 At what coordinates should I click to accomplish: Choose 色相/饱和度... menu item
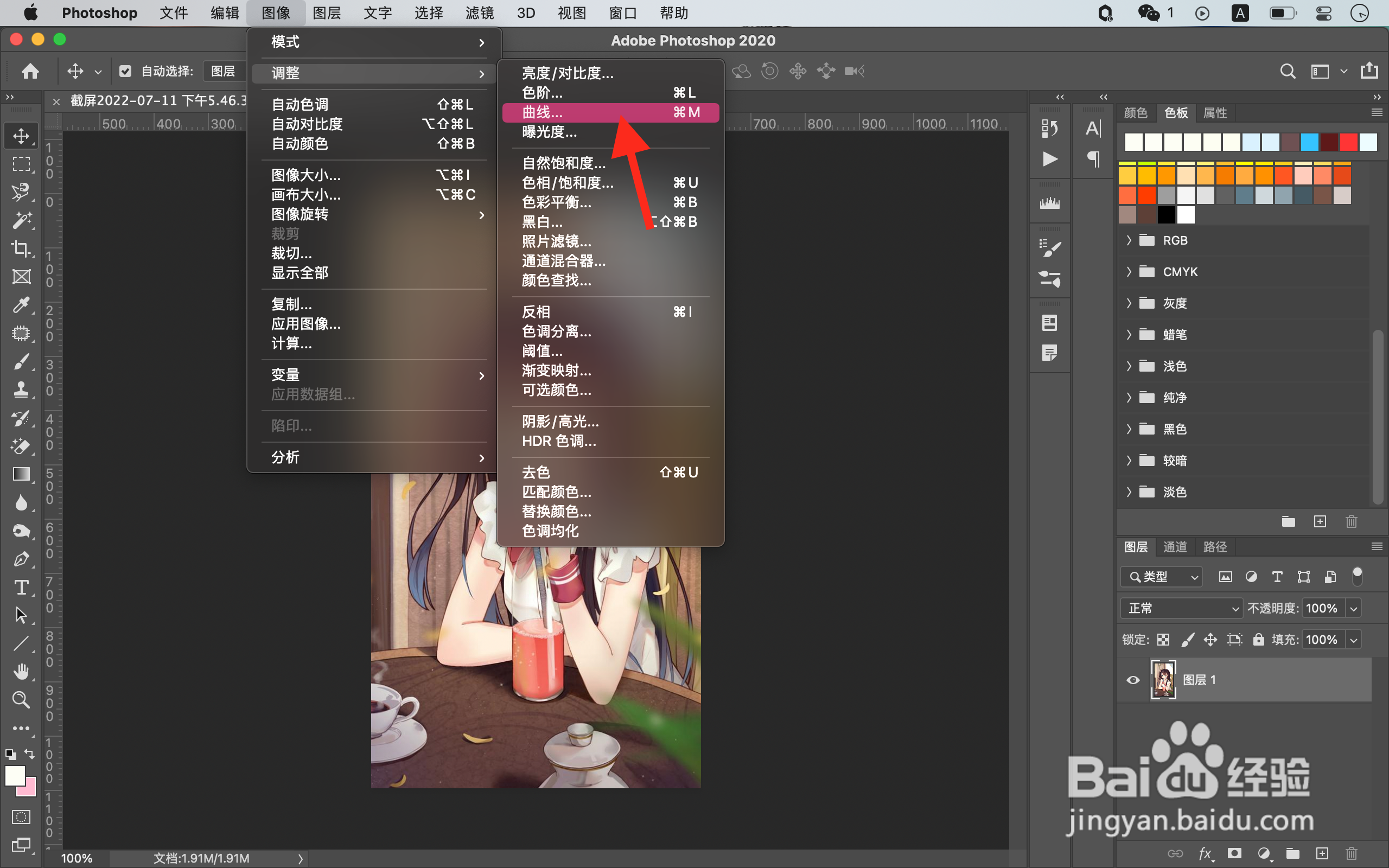pos(611,183)
